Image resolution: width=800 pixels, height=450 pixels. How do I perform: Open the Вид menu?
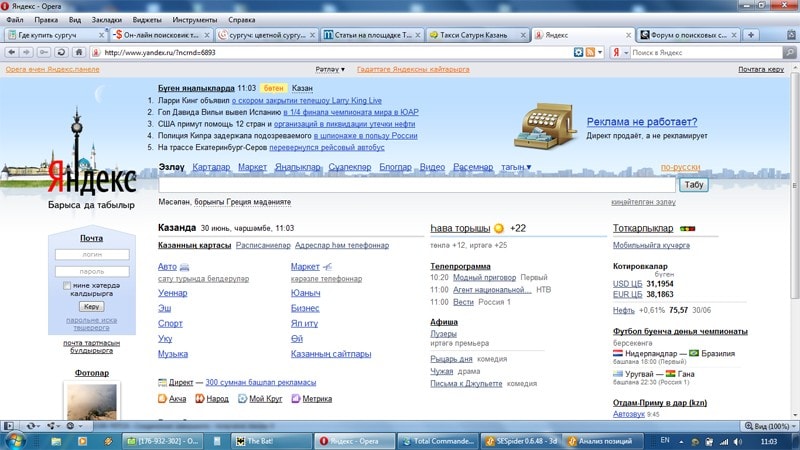pos(75,20)
